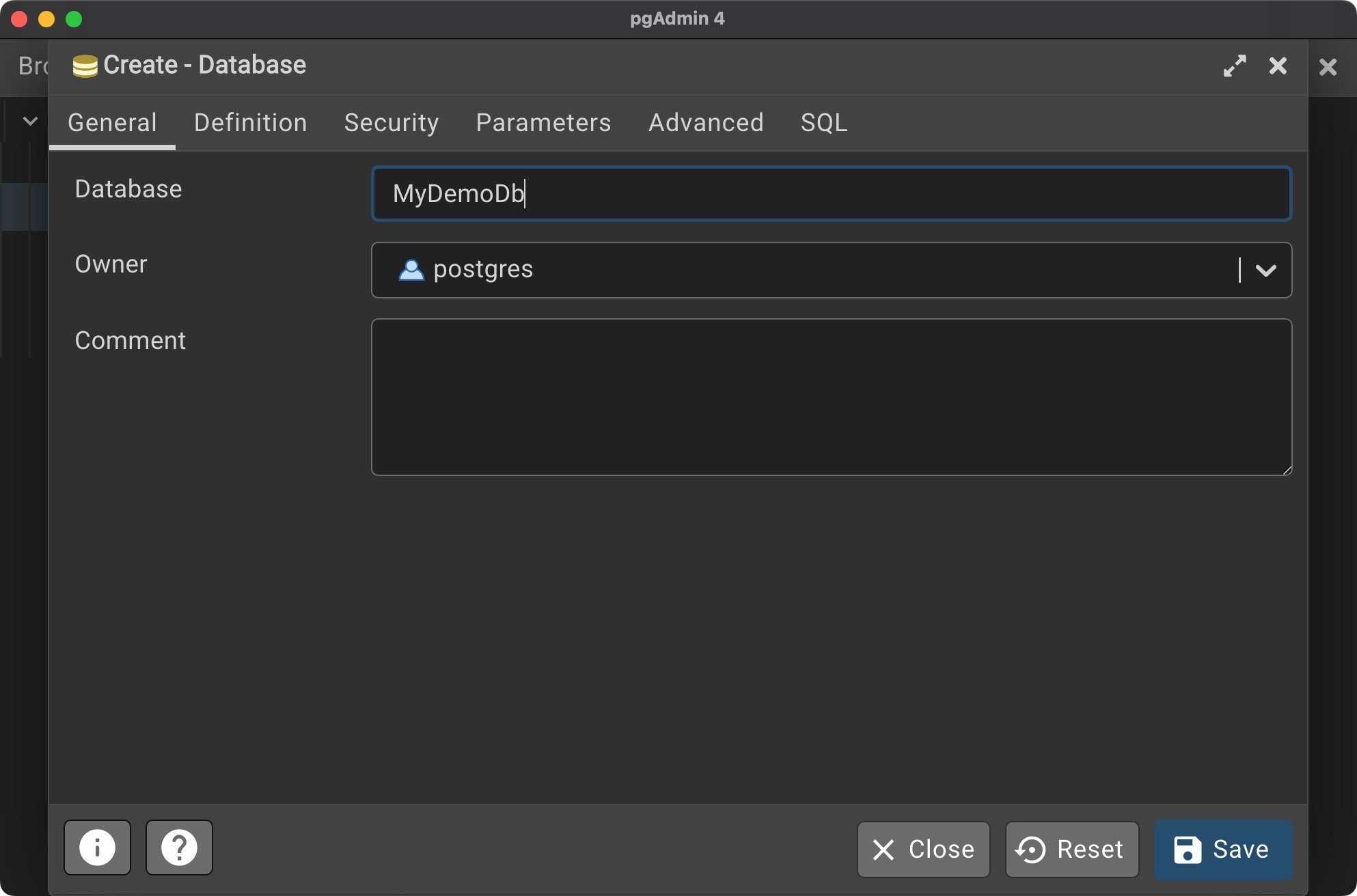This screenshot has width=1357, height=896.
Task: Switch to the Definition tab
Action: (250, 123)
